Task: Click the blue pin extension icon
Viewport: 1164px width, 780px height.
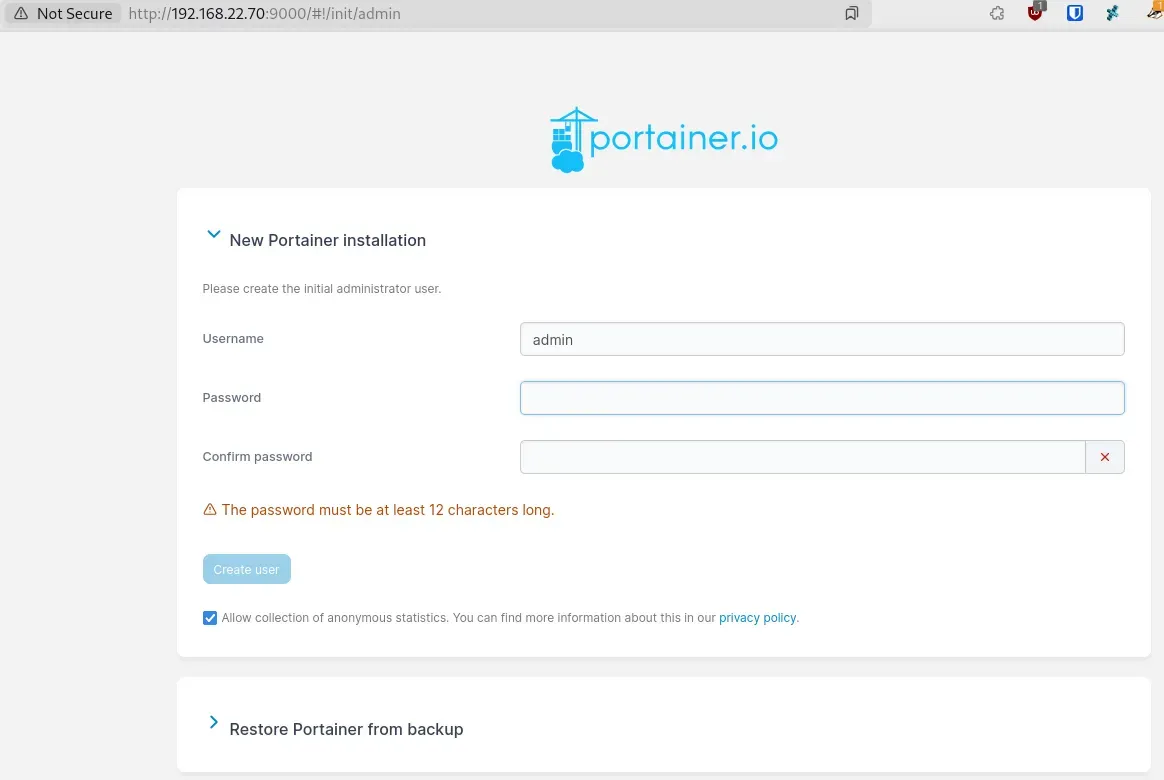Action: [x=1112, y=13]
